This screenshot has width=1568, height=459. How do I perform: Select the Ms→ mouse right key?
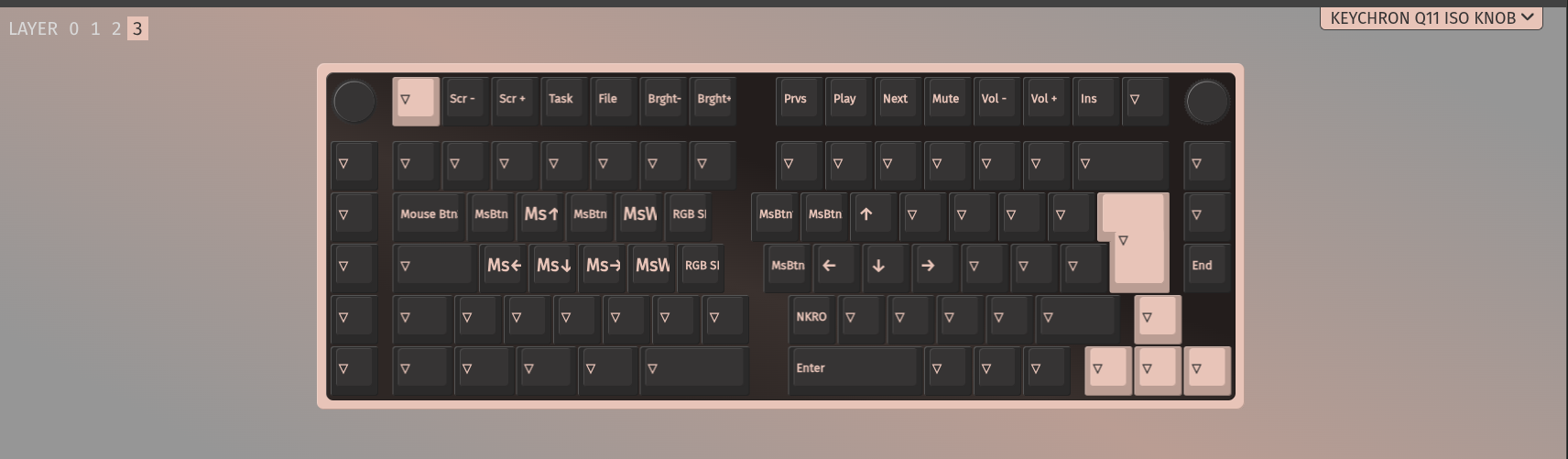(603, 268)
